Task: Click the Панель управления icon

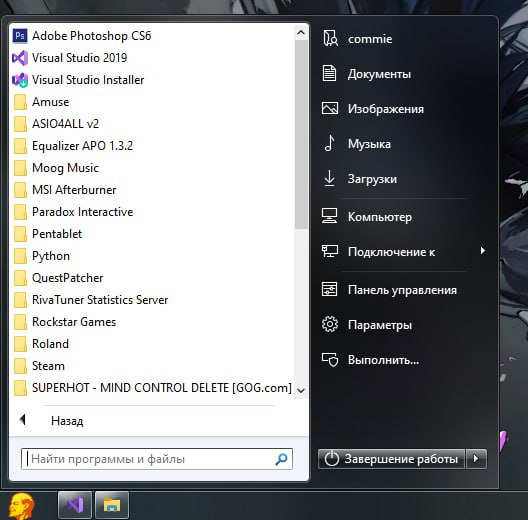Action: coord(329,289)
